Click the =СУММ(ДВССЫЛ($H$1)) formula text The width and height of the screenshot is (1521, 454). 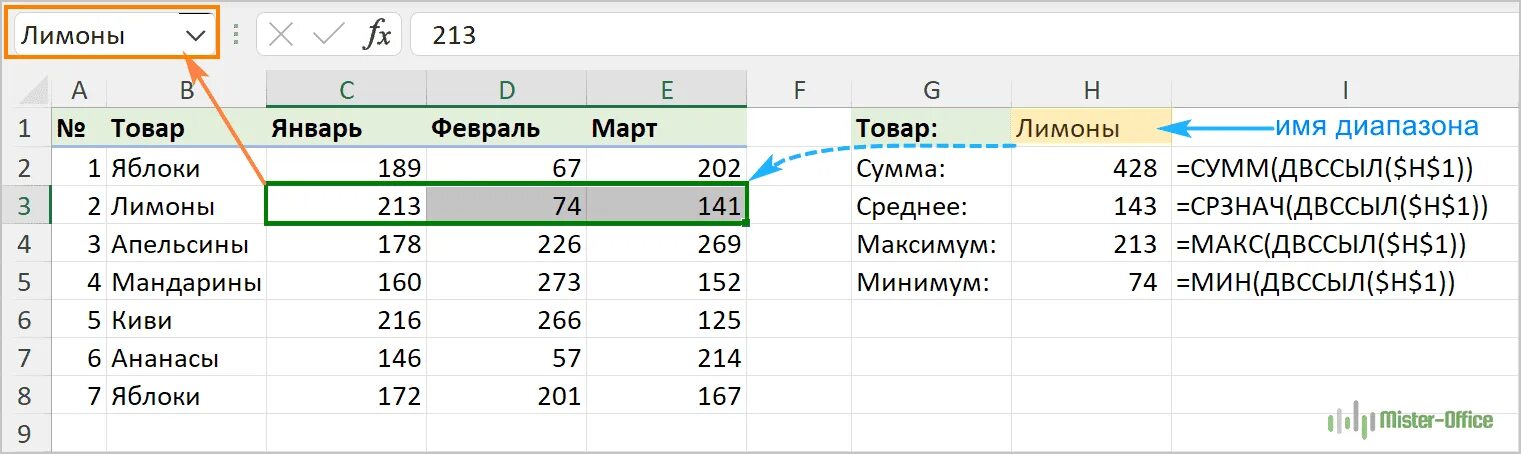[1326, 168]
